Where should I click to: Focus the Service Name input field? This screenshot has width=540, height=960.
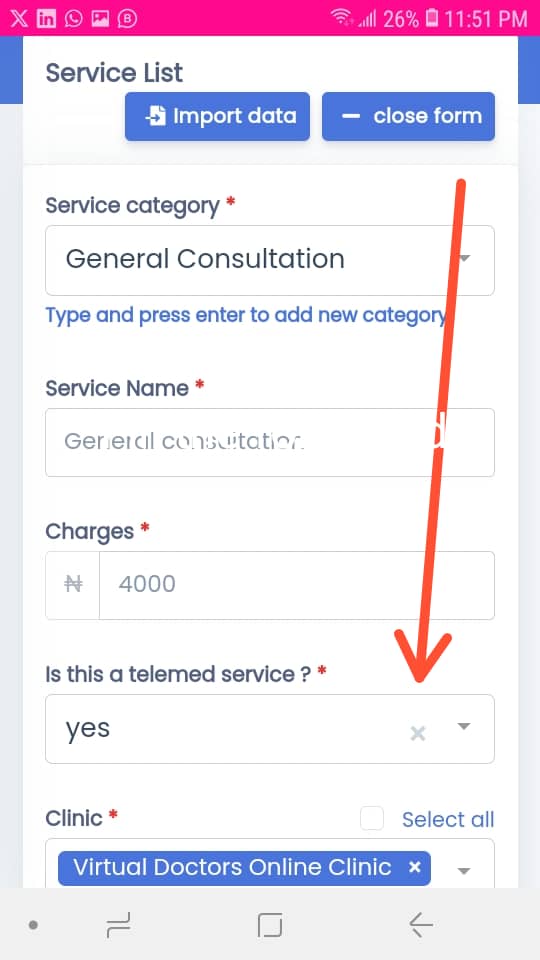coord(270,442)
